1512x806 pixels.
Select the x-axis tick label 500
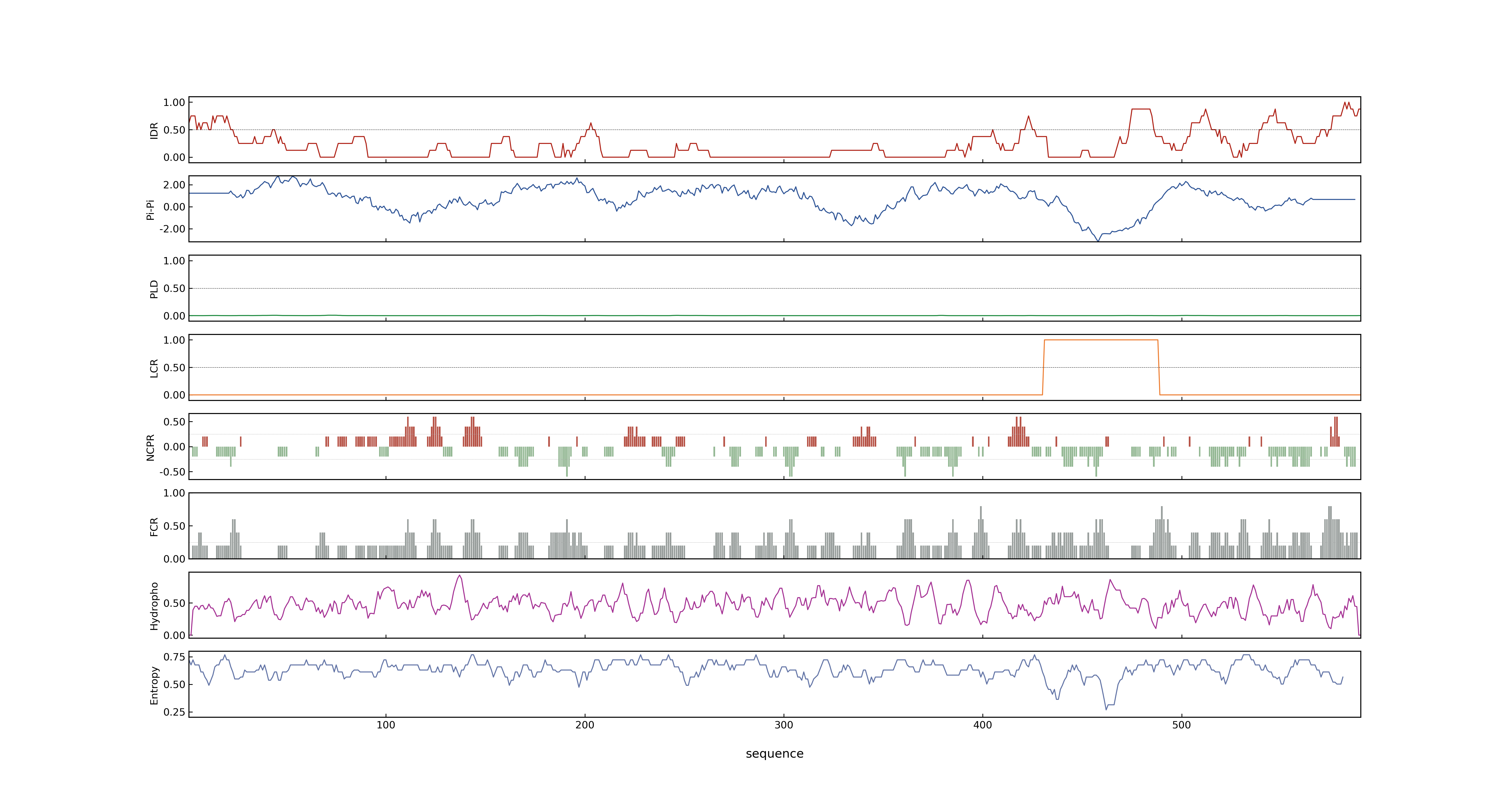[1182, 725]
